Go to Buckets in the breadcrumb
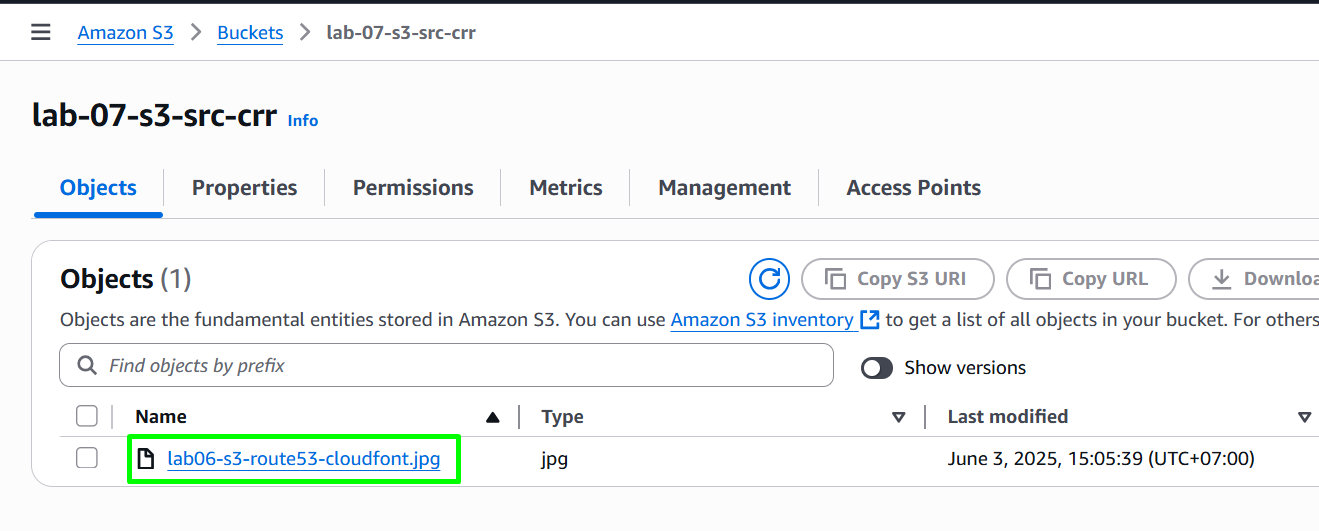The width and height of the screenshot is (1319, 531). (x=250, y=32)
